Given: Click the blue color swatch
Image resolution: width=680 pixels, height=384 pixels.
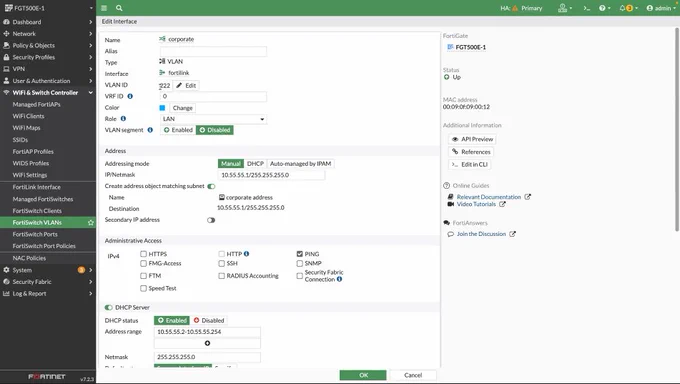Looking at the screenshot, I should click(162, 108).
